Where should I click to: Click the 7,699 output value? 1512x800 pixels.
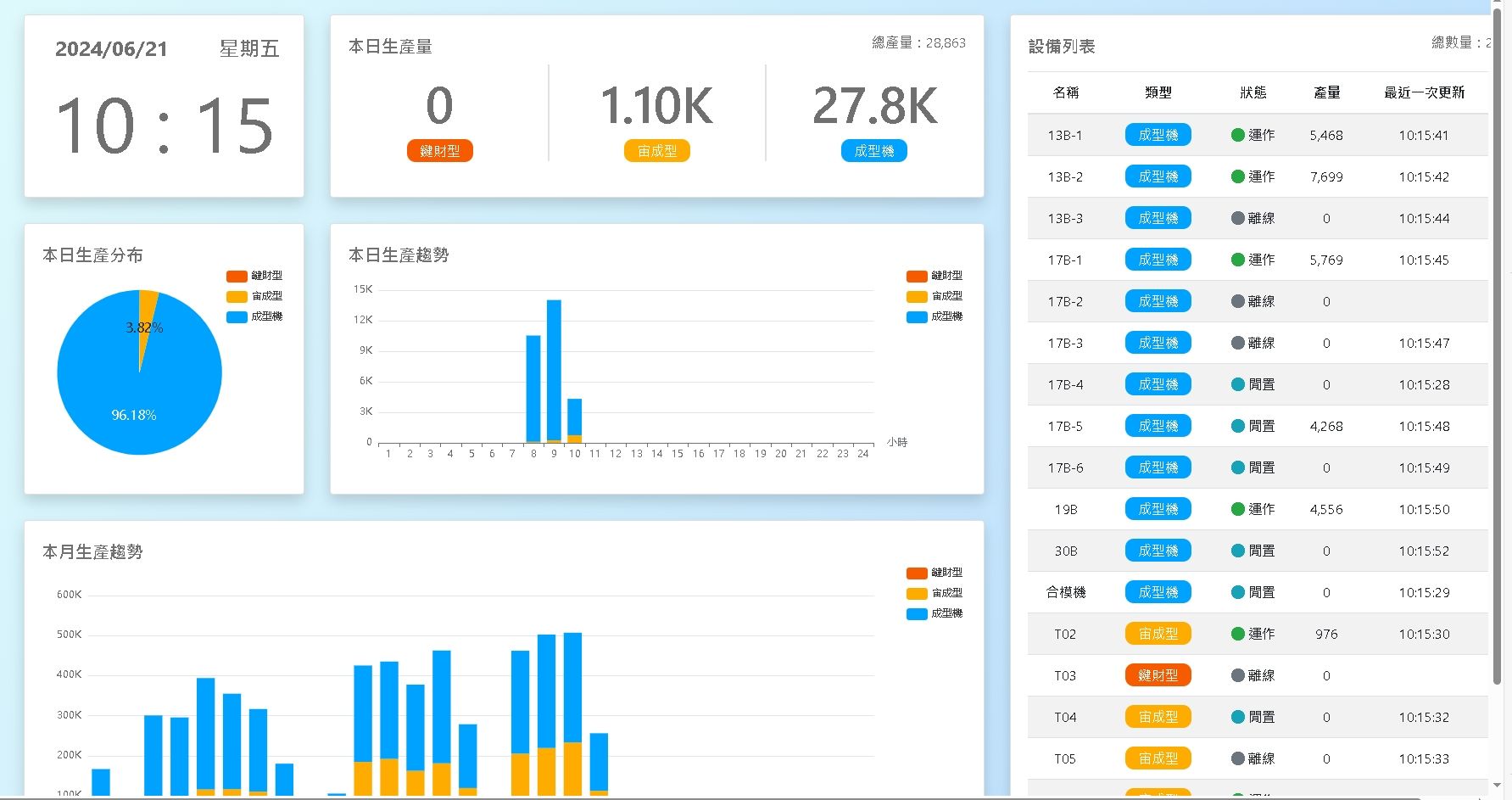point(1326,176)
